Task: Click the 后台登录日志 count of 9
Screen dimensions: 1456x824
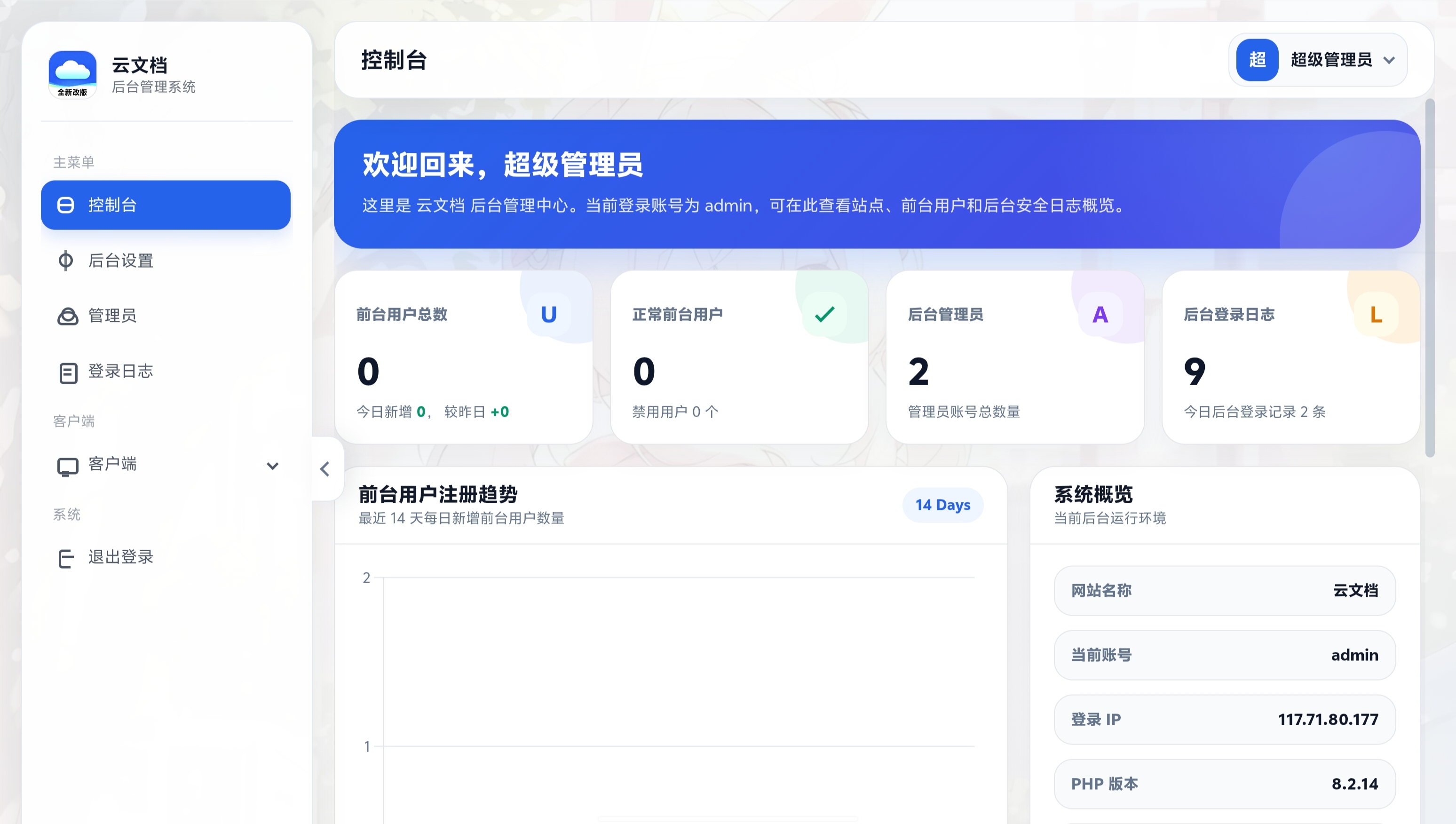Action: [1195, 372]
